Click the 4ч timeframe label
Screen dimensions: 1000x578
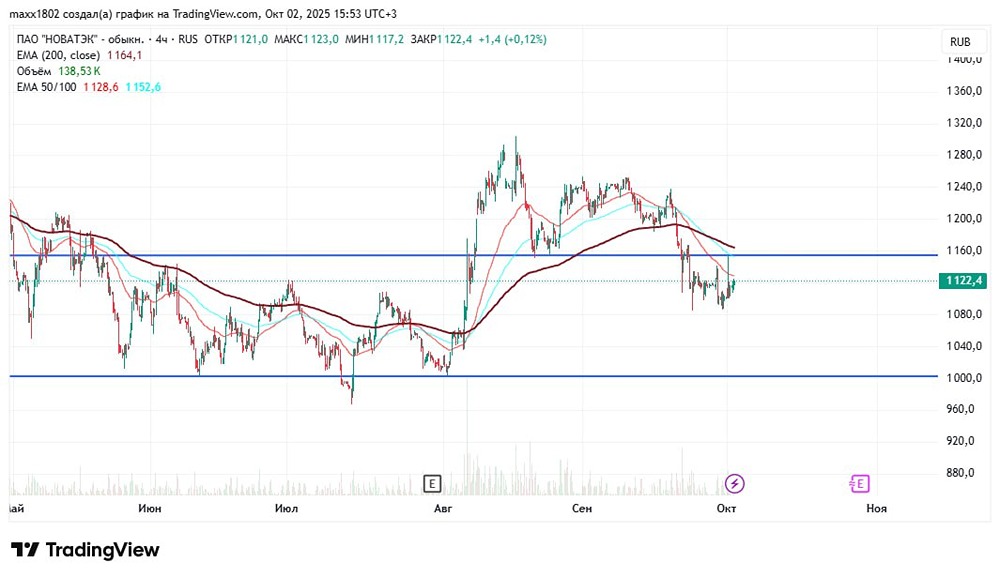point(161,40)
